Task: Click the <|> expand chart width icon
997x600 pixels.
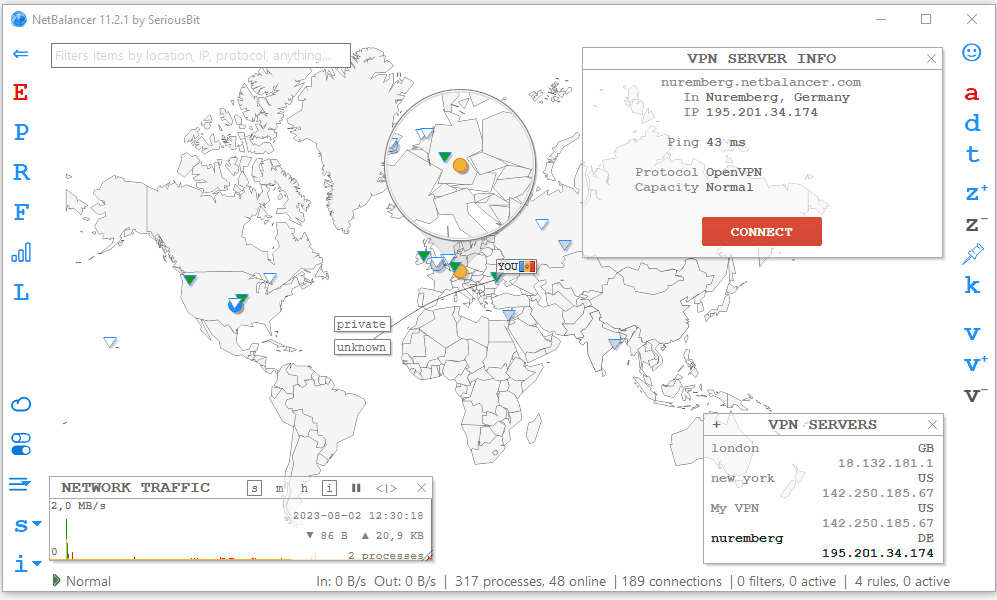Action: pos(387,488)
